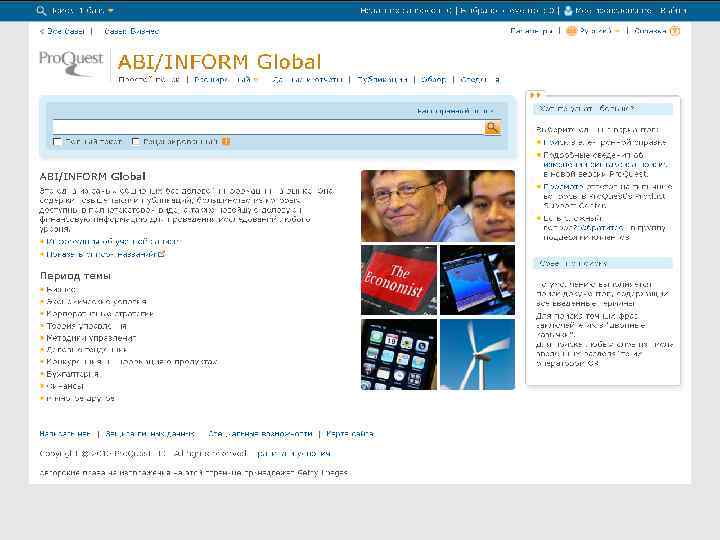This screenshot has width=720, height=540.
Task: Open details about changes in new ProQuest
Action: click(606, 164)
